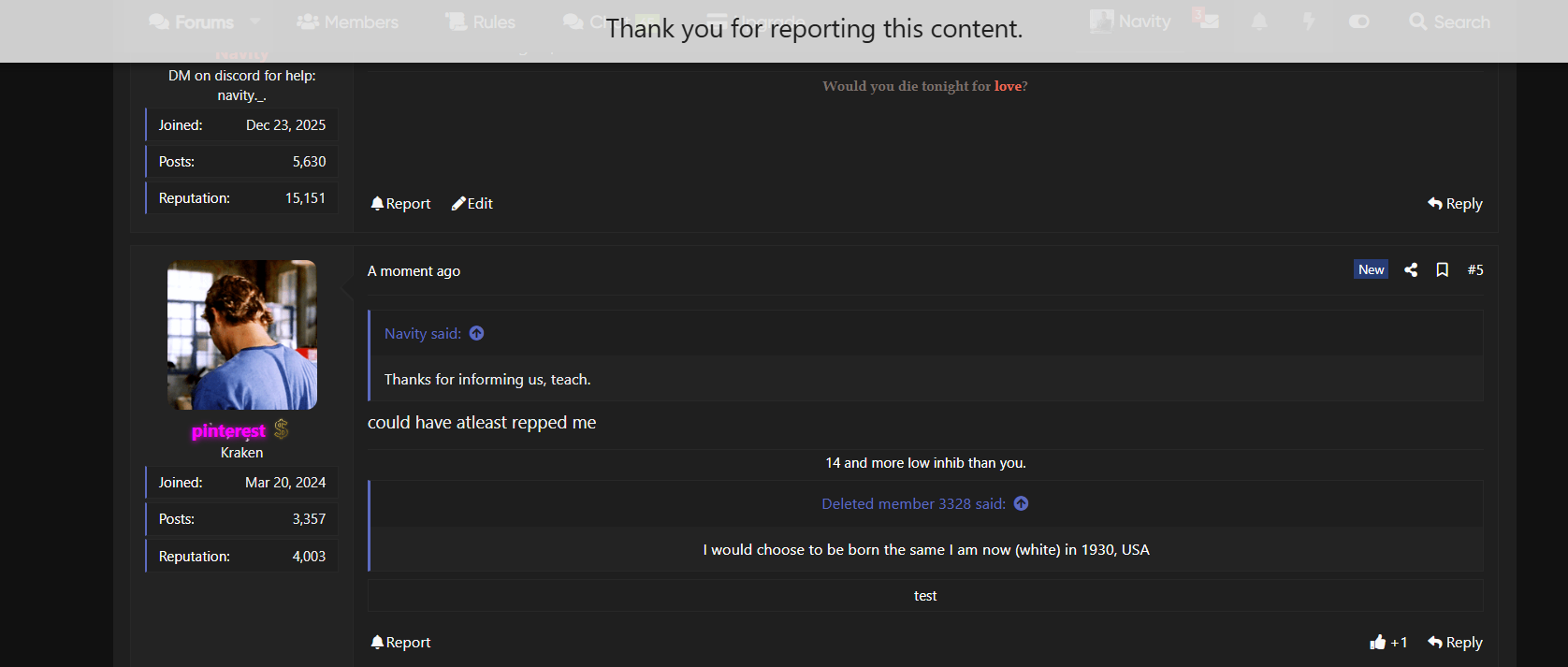Open pinterest's avatar image
Viewport: 1568px width, 667px height.
click(x=242, y=335)
